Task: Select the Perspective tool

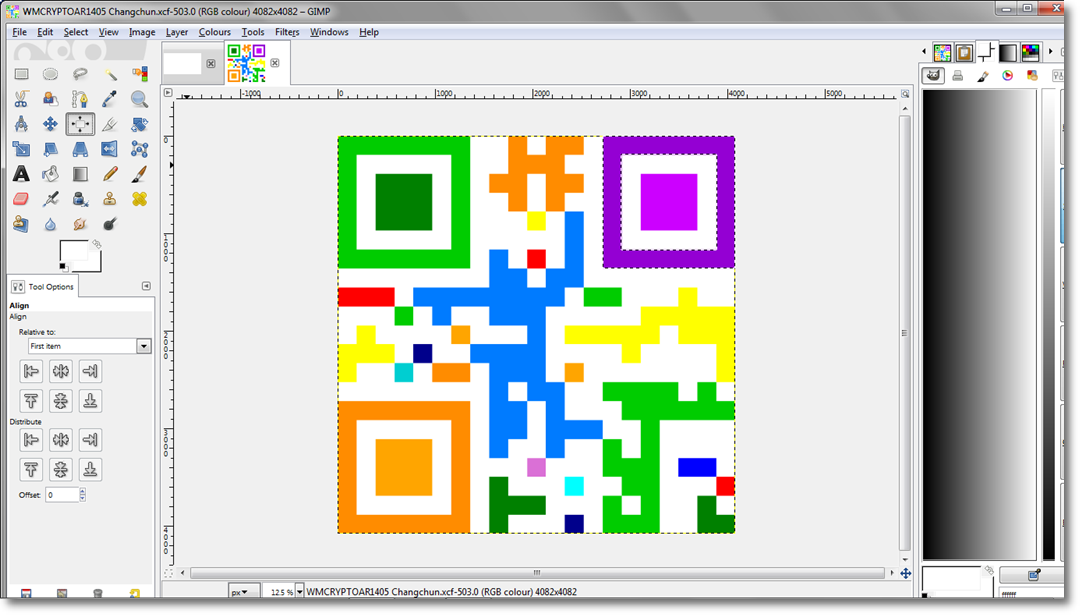Action: point(80,149)
